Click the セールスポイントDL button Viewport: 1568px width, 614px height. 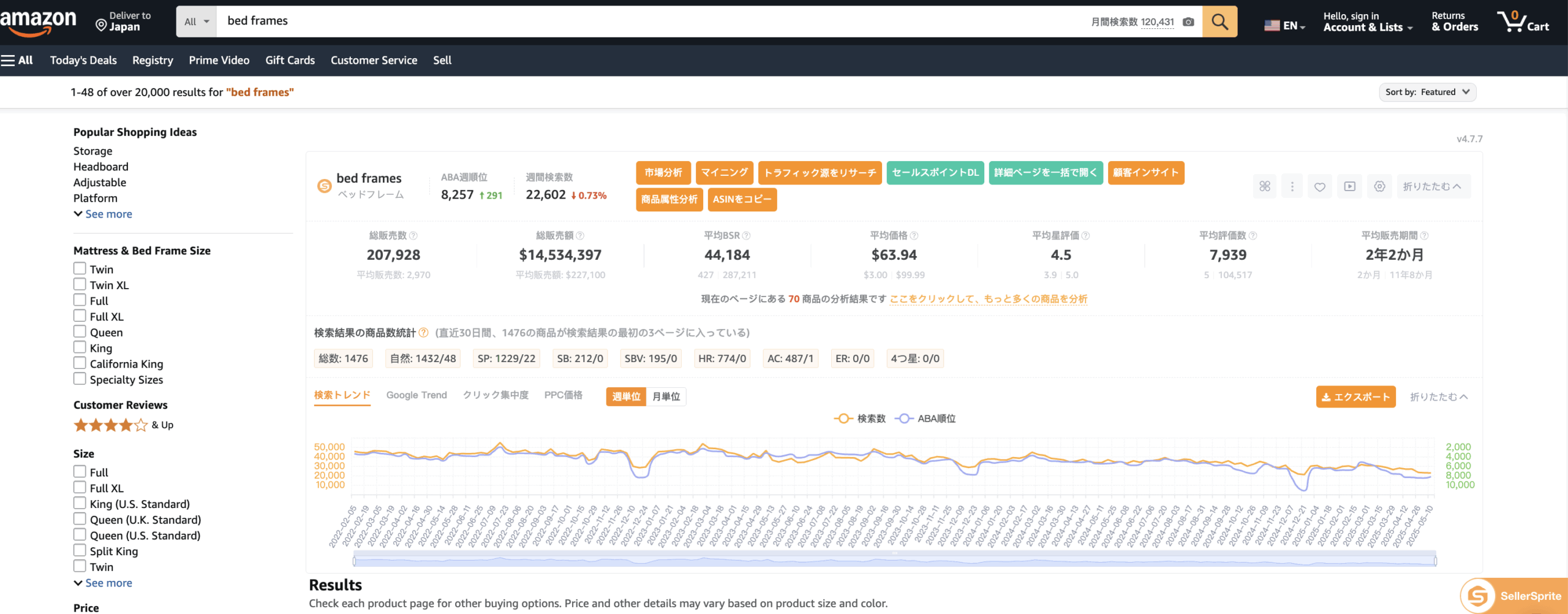935,173
